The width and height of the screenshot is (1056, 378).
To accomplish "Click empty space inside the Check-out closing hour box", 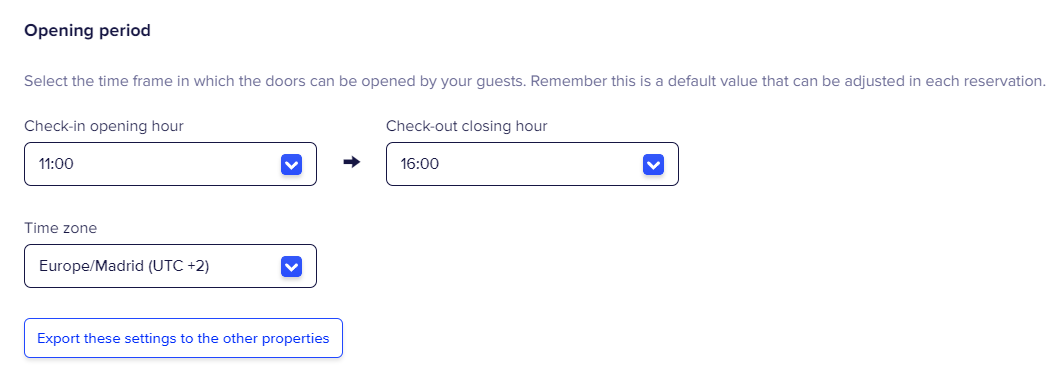I will click(x=539, y=164).
